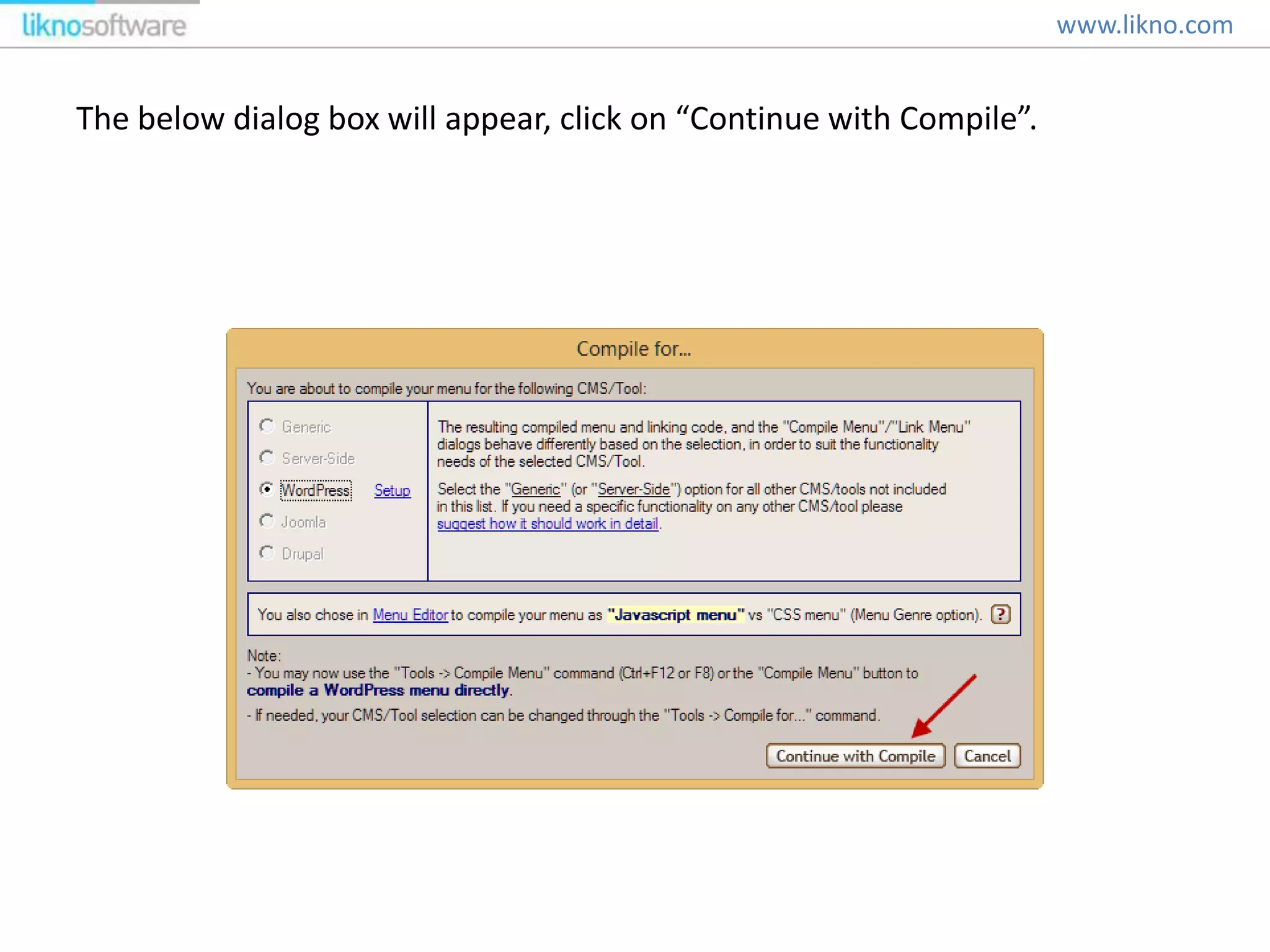Click the 'You are about to compile' heading text

click(x=446, y=389)
